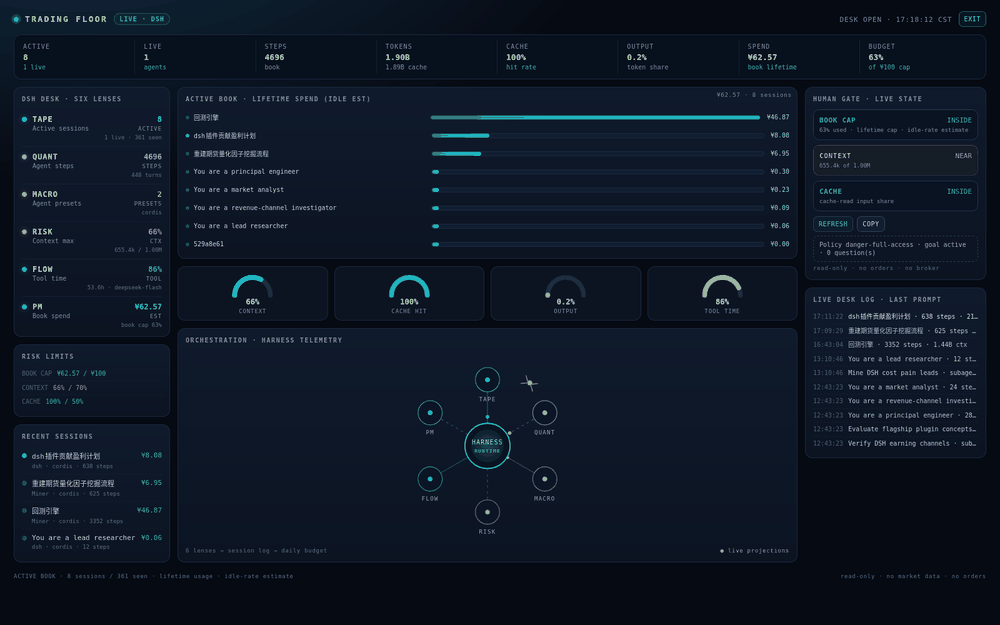Click the STEPS 4696 header metric
Screen dimensions: 1000x625
pos(316,57)
